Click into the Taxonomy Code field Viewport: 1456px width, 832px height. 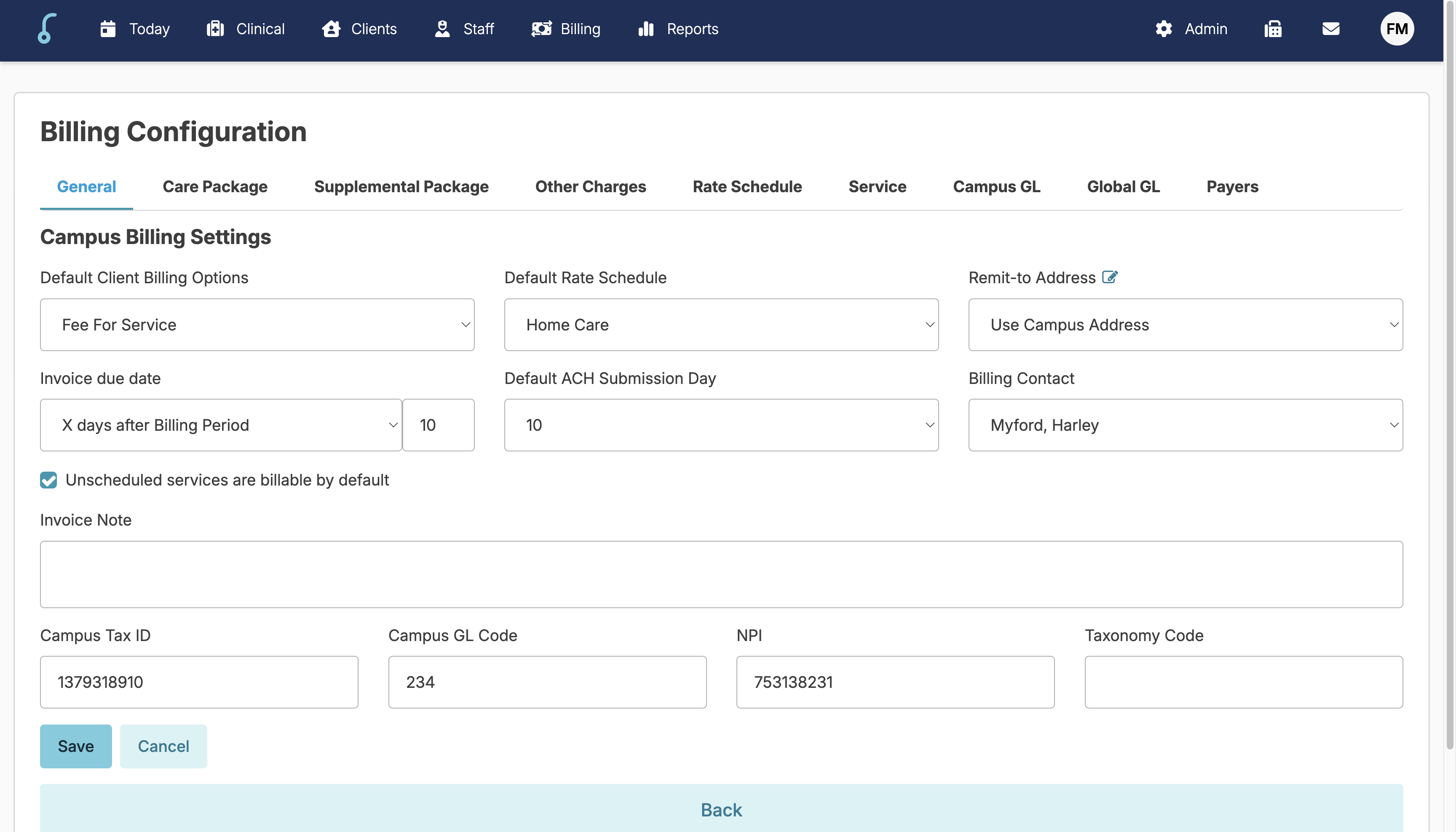pyautogui.click(x=1244, y=682)
